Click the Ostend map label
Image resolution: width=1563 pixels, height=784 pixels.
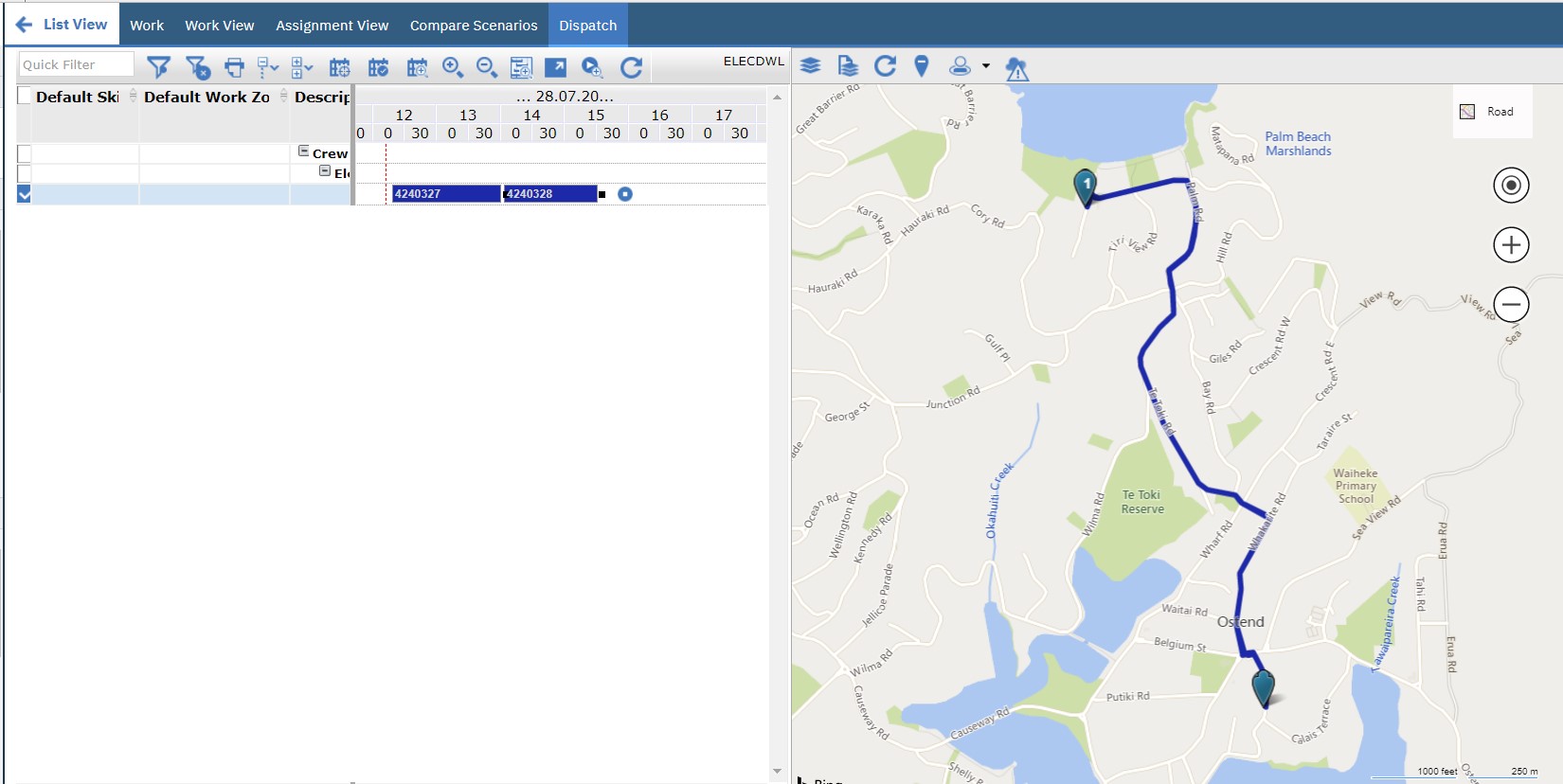point(1241,622)
